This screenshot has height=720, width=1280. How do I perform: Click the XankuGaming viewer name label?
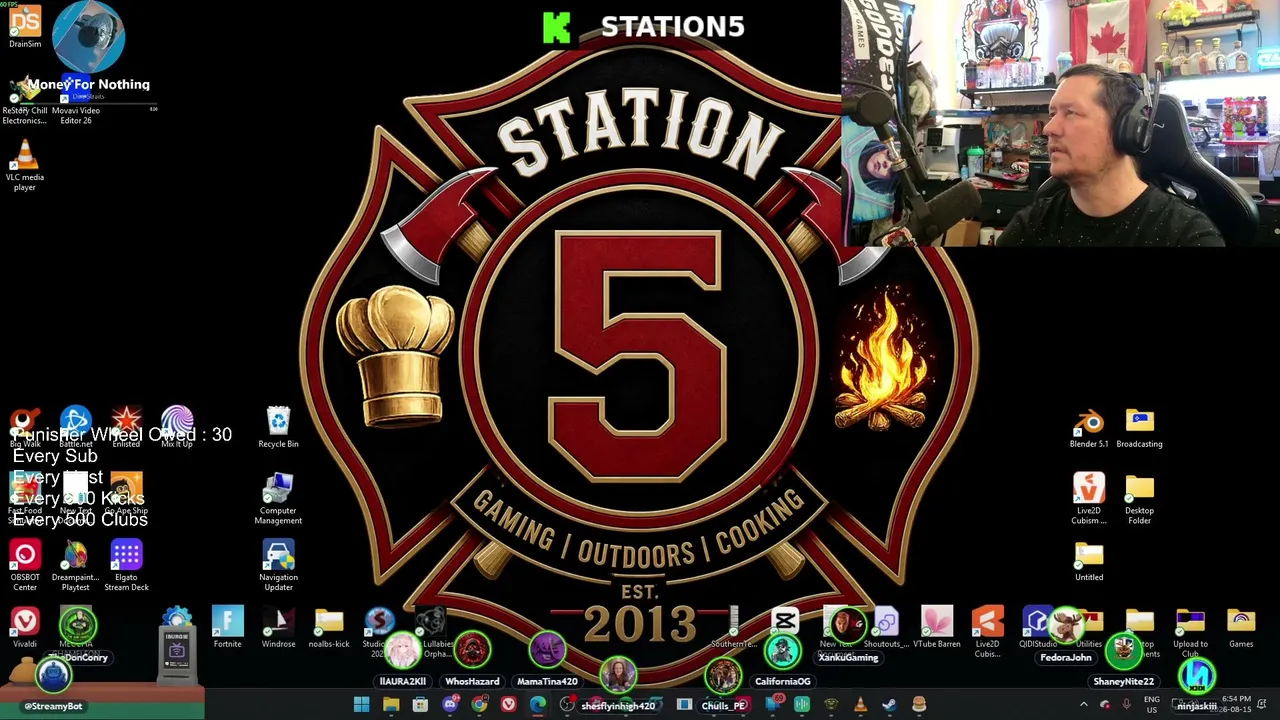pyautogui.click(x=848, y=658)
